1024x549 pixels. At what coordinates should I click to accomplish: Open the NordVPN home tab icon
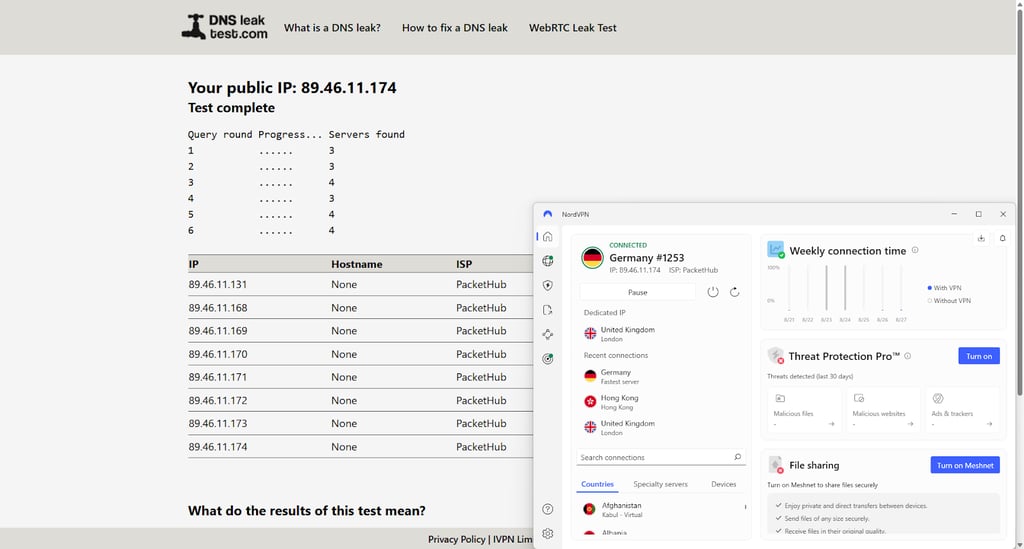pos(547,236)
